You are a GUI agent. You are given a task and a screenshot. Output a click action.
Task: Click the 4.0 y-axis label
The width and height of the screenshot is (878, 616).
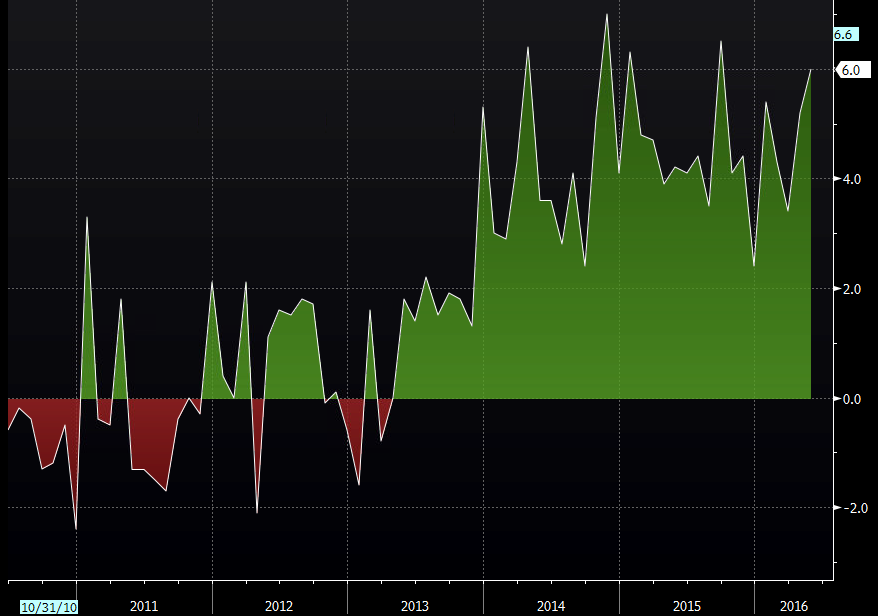[x=852, y=179]
